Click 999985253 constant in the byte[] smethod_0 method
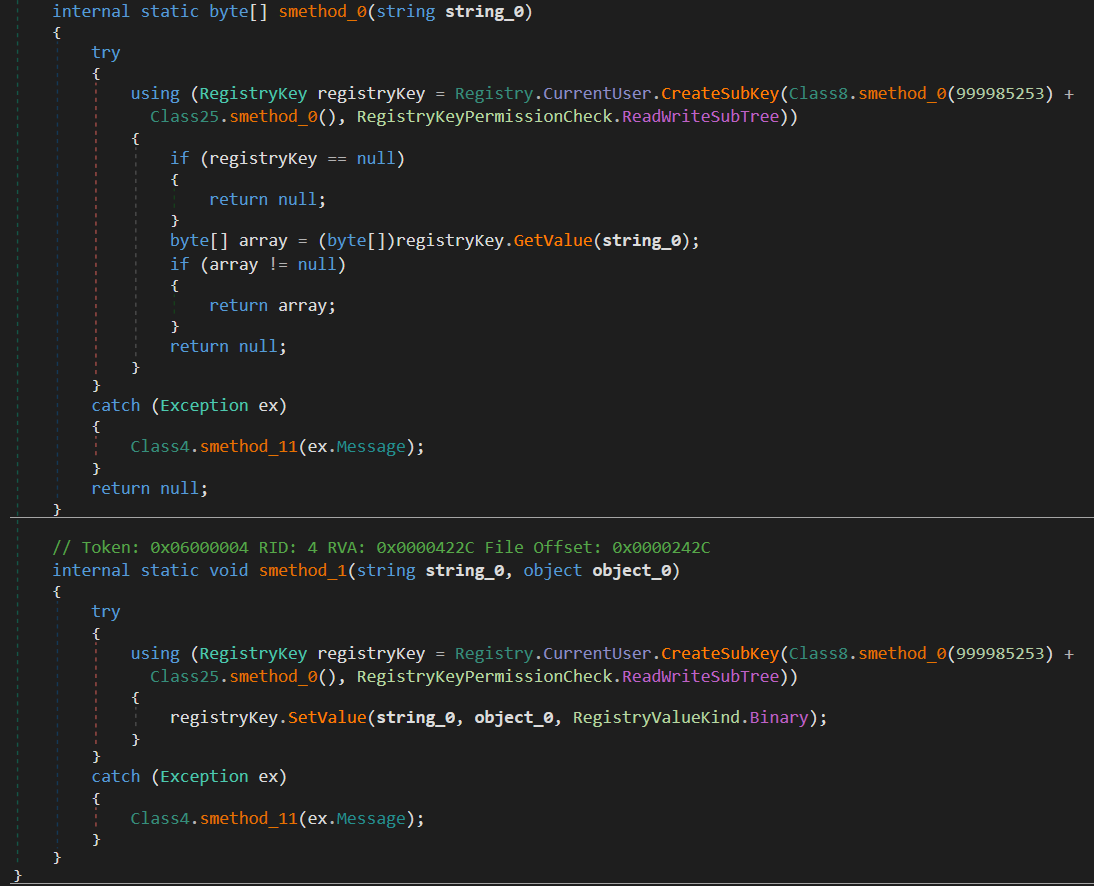This screenshot has width=1094, height=886. [1000, 93]
